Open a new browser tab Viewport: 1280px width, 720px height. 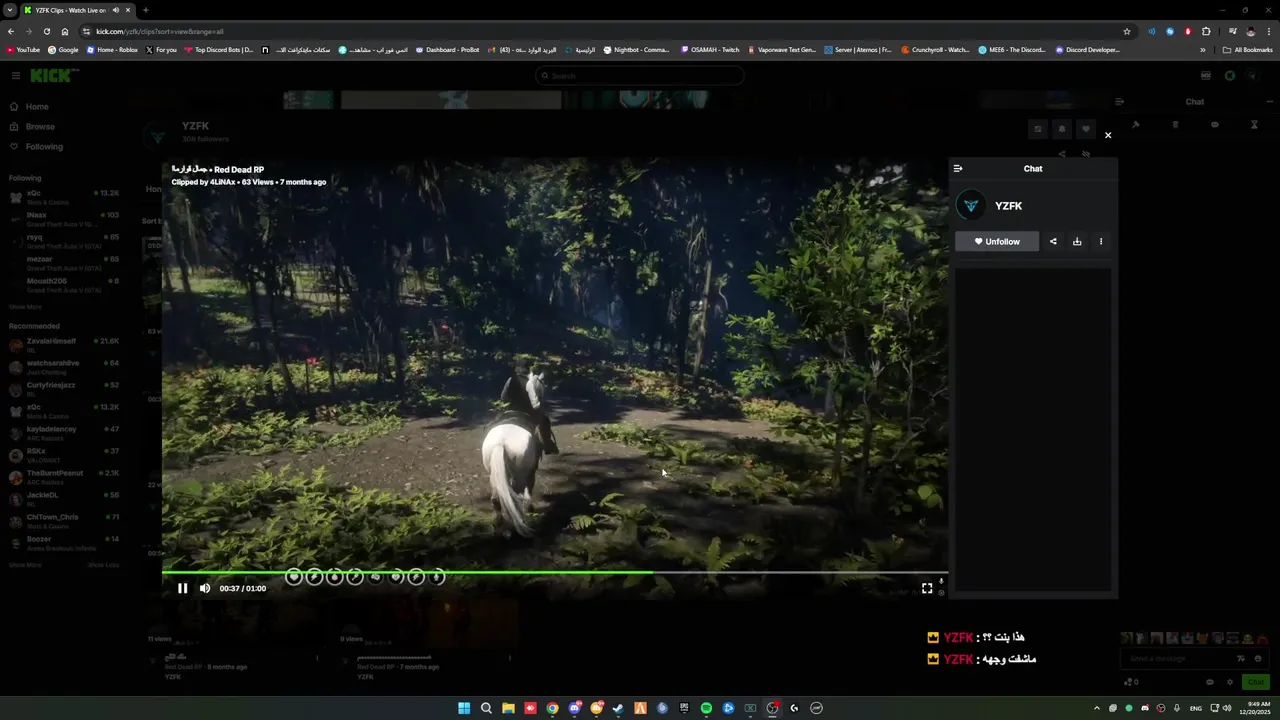[146, 10]
